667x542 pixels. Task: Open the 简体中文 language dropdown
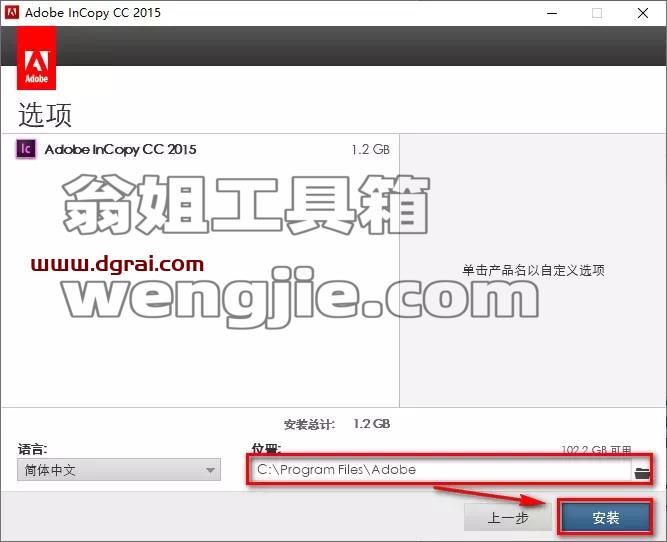pyautogui.click(x=119, y=470)
